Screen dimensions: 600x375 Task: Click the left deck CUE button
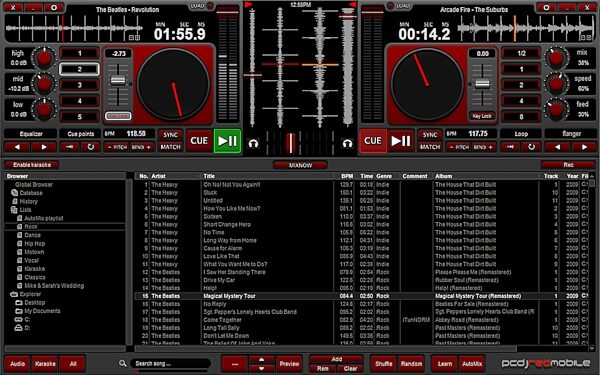[199, 141]
